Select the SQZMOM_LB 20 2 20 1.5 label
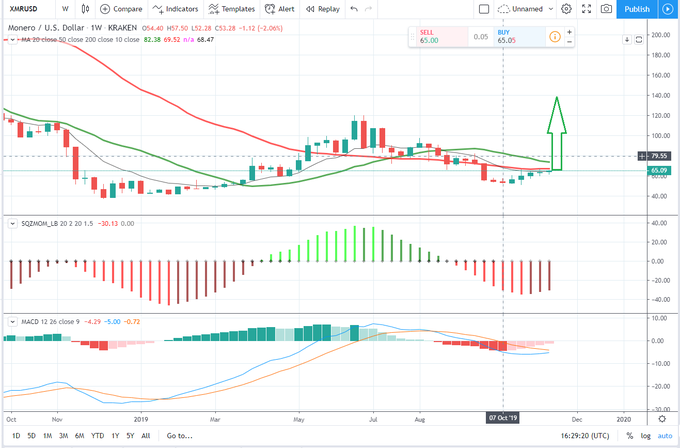680x448 pixels. [x=57, y=224]
